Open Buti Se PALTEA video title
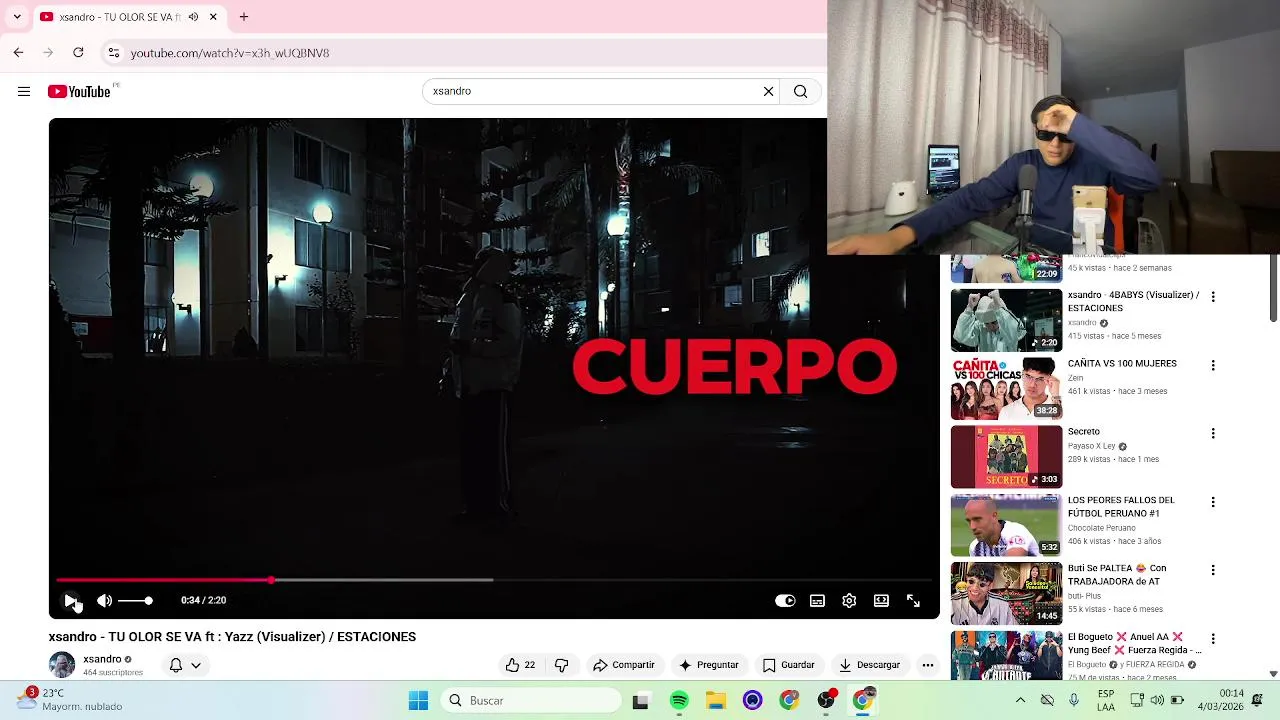Viewport: 1280px width, 720px height. (1117, 574)
